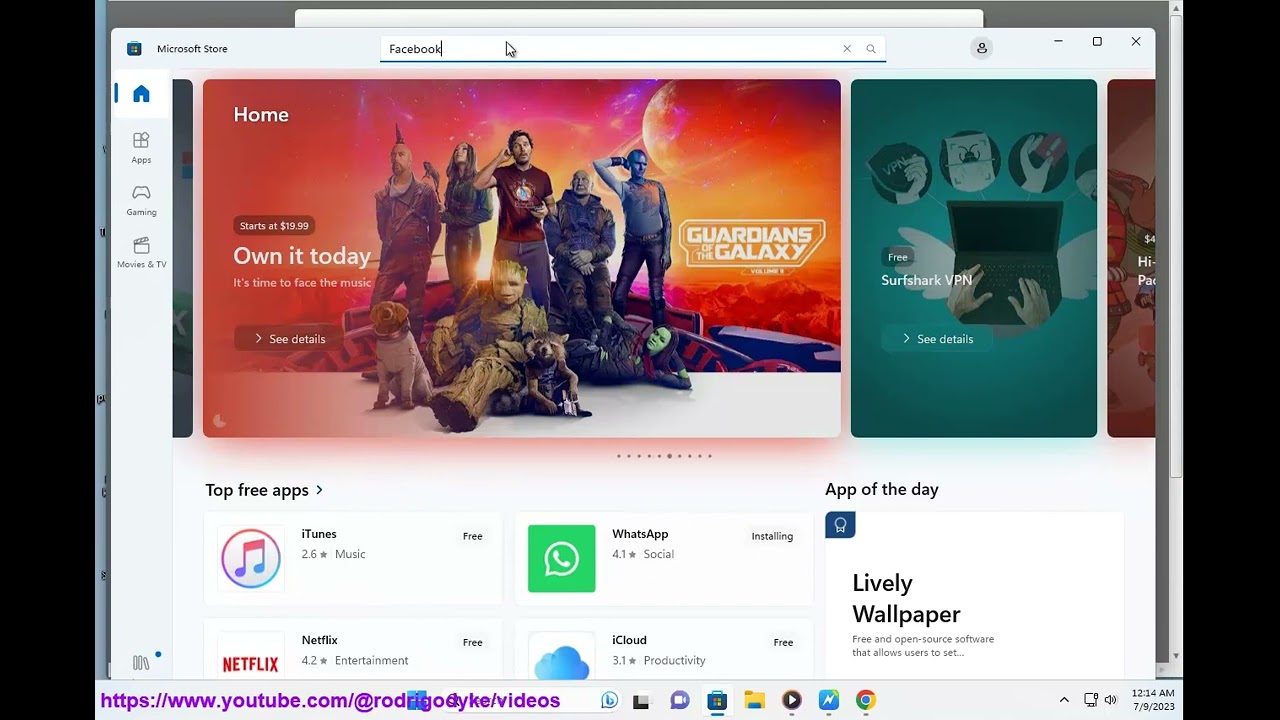The height and width of the screenshot is (720, 1280).
Task: Open Google Chrome from taskbar
Action: coord(866,701)
